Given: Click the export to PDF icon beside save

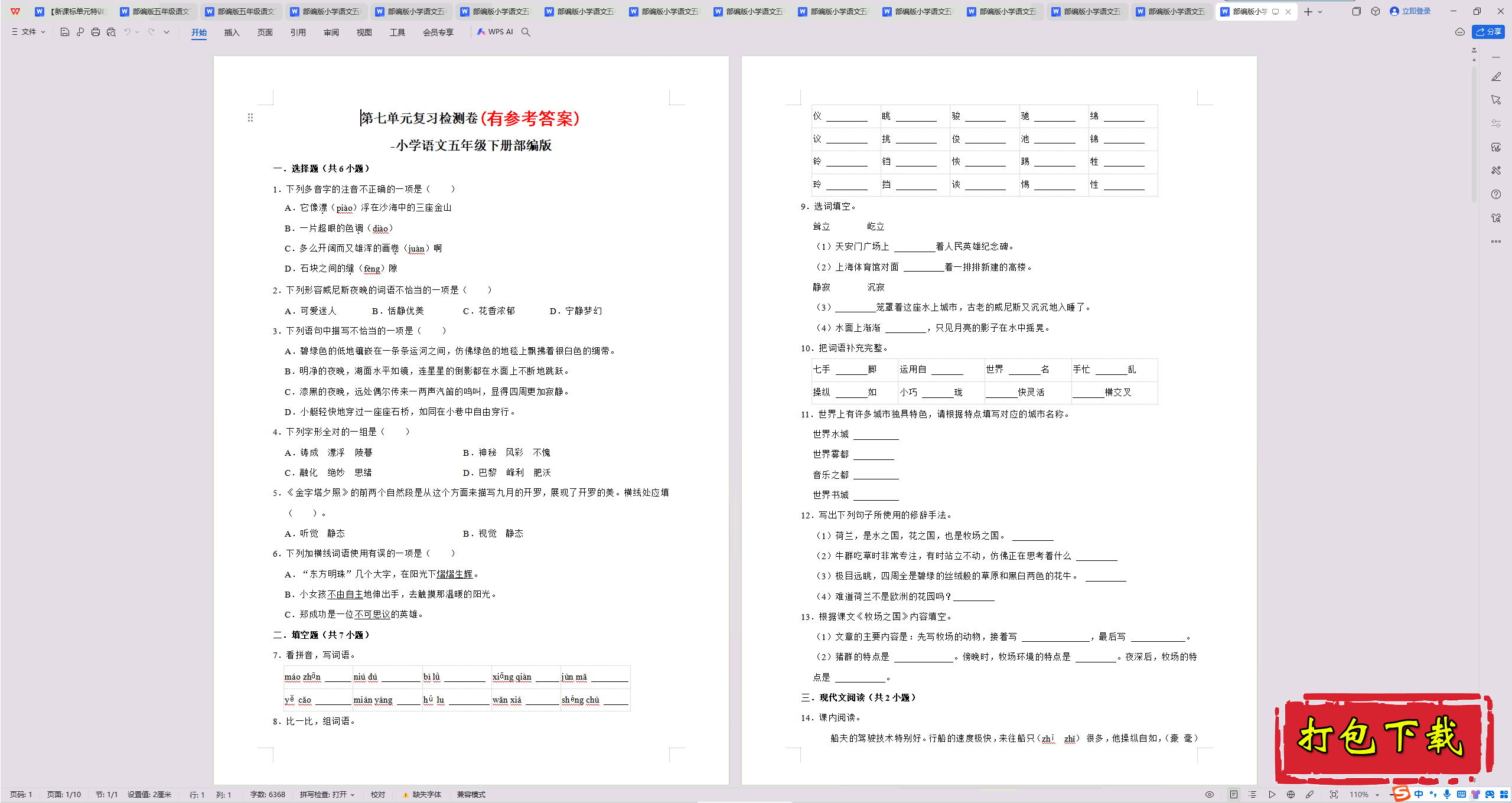Looking at the screenshot, I should click(80, 32).
